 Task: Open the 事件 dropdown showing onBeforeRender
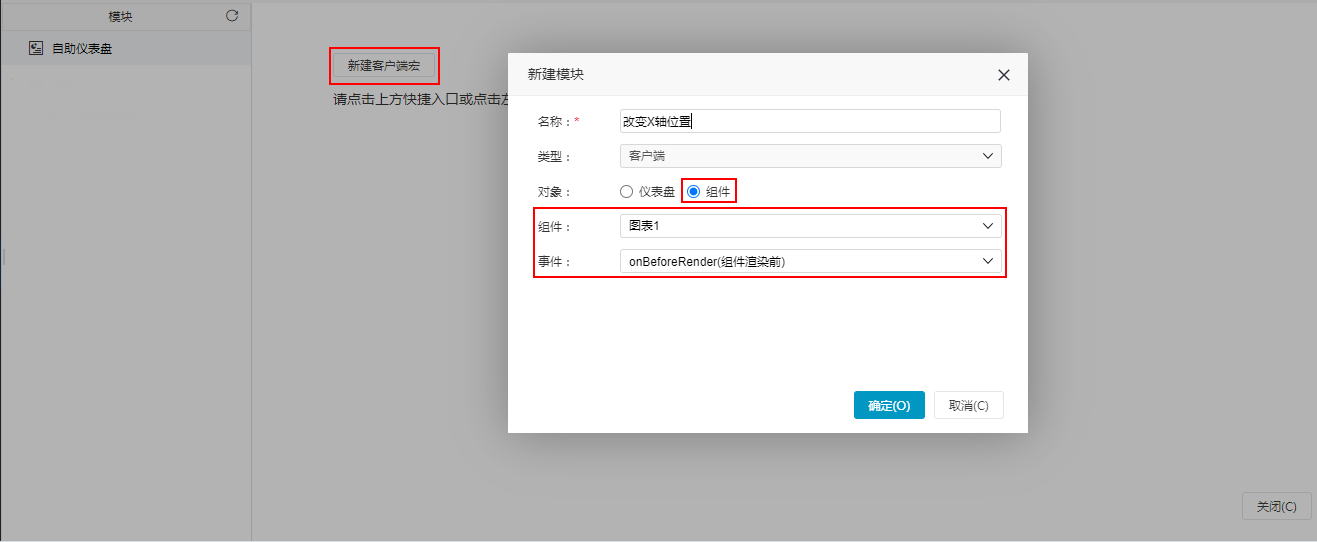point(810,261)
